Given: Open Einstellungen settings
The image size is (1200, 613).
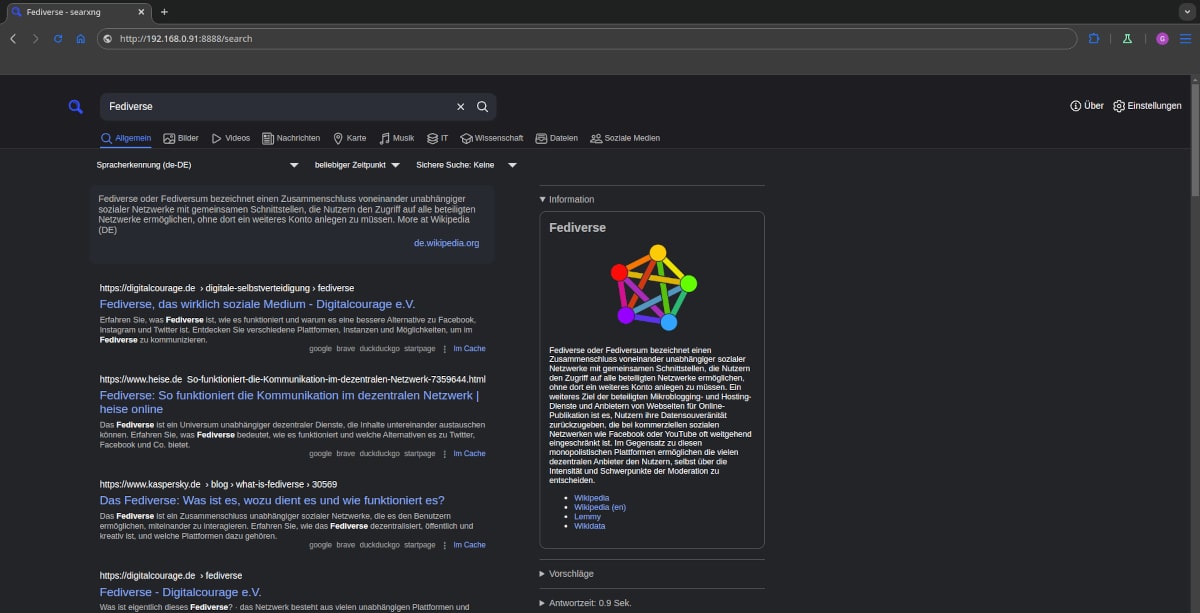Looking at the screenshot, I should point(1147,106).
